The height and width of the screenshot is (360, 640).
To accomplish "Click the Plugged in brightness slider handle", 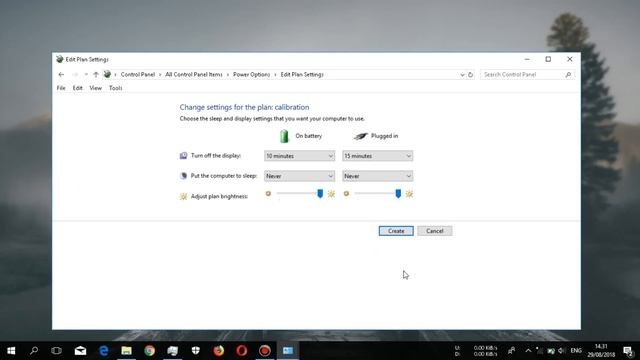I will (398, 194).
